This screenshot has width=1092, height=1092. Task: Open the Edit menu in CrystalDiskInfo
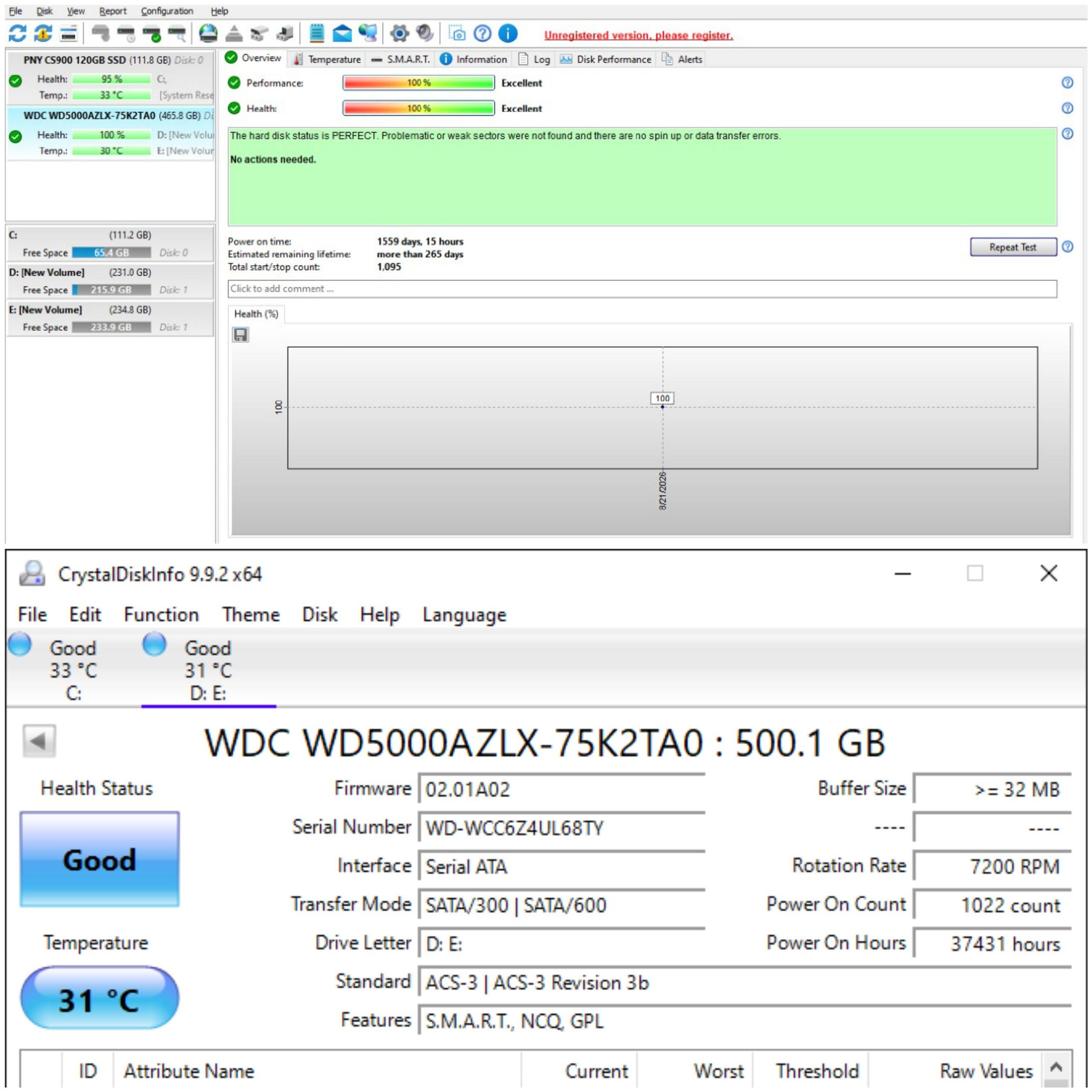pos(85,615)
